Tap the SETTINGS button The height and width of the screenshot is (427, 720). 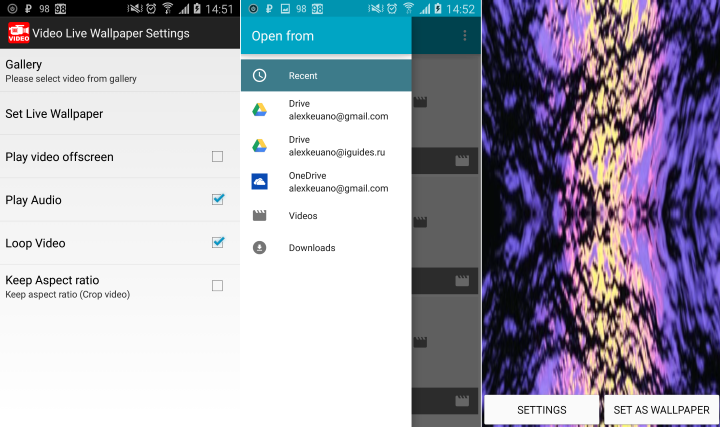pos(542,410)
